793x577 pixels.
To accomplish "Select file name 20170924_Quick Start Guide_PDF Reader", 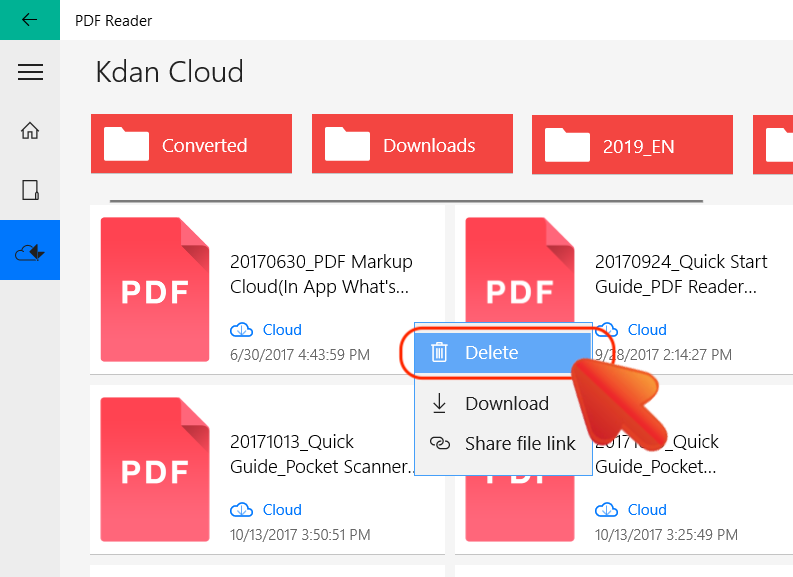I will pyautogui.click(x=681, y=274).
